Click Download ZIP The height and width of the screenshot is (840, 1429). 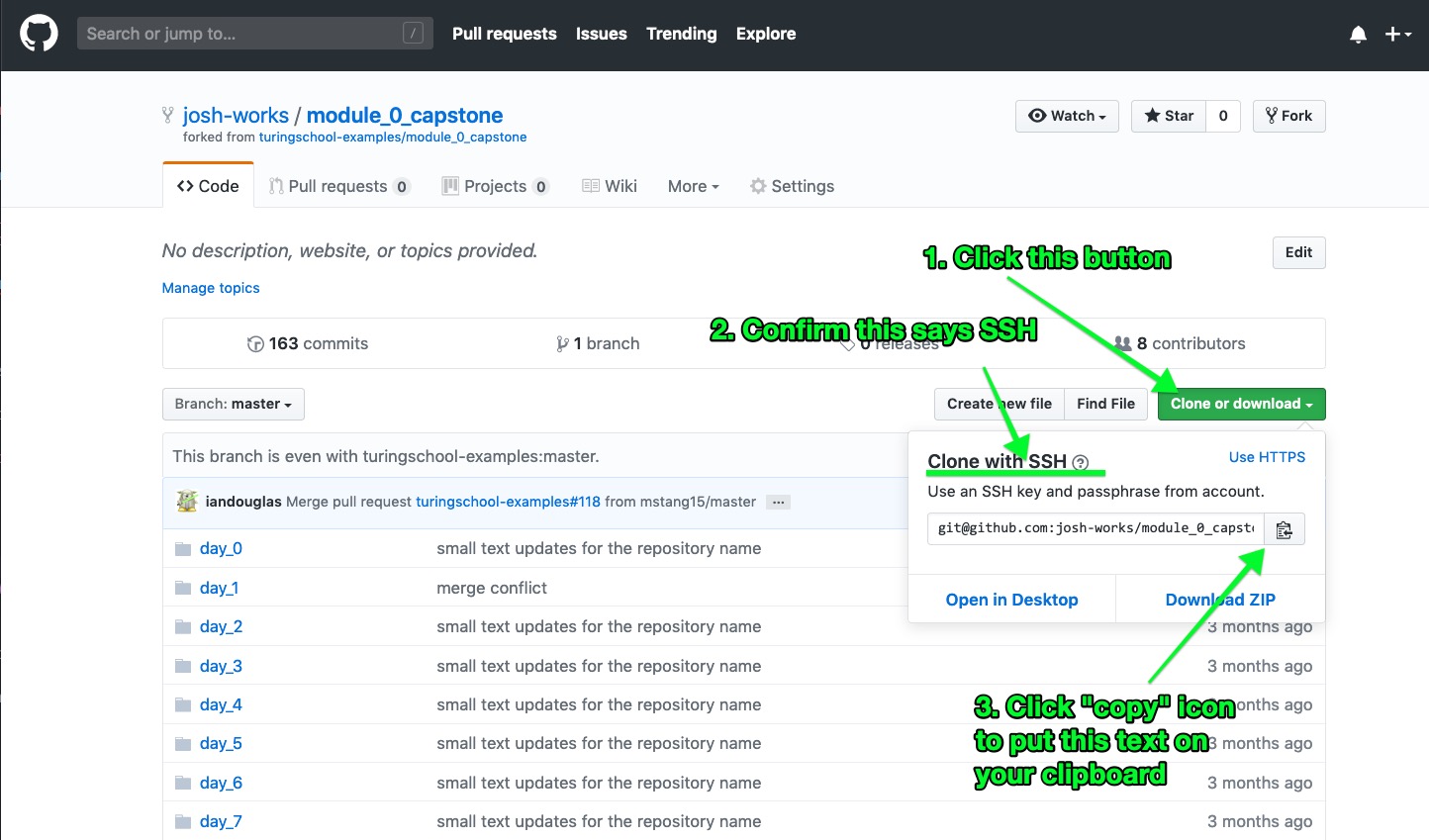tap(1220, 600)
